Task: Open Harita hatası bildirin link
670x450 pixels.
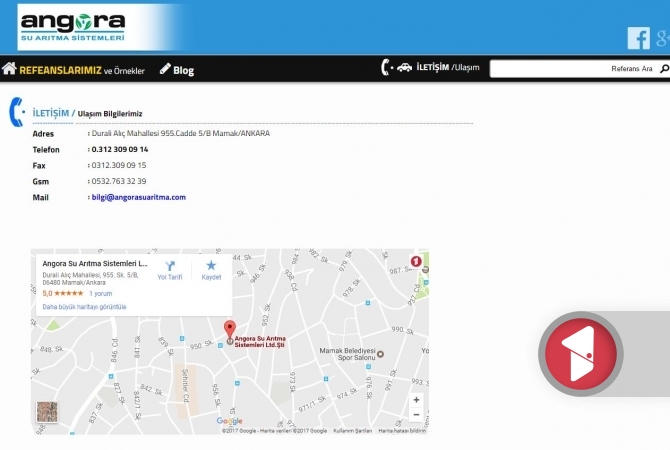Action: pos(402,431)
